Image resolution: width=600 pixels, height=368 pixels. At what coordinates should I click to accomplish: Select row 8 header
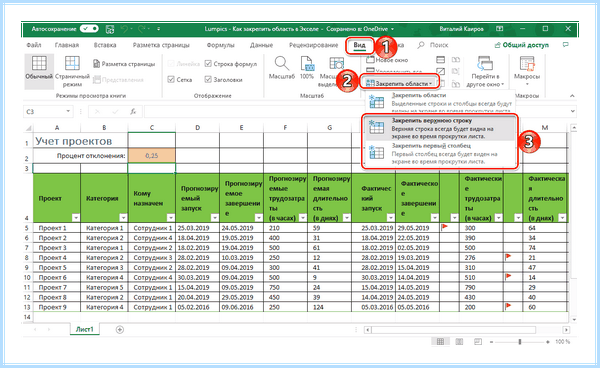click(27, 257)
